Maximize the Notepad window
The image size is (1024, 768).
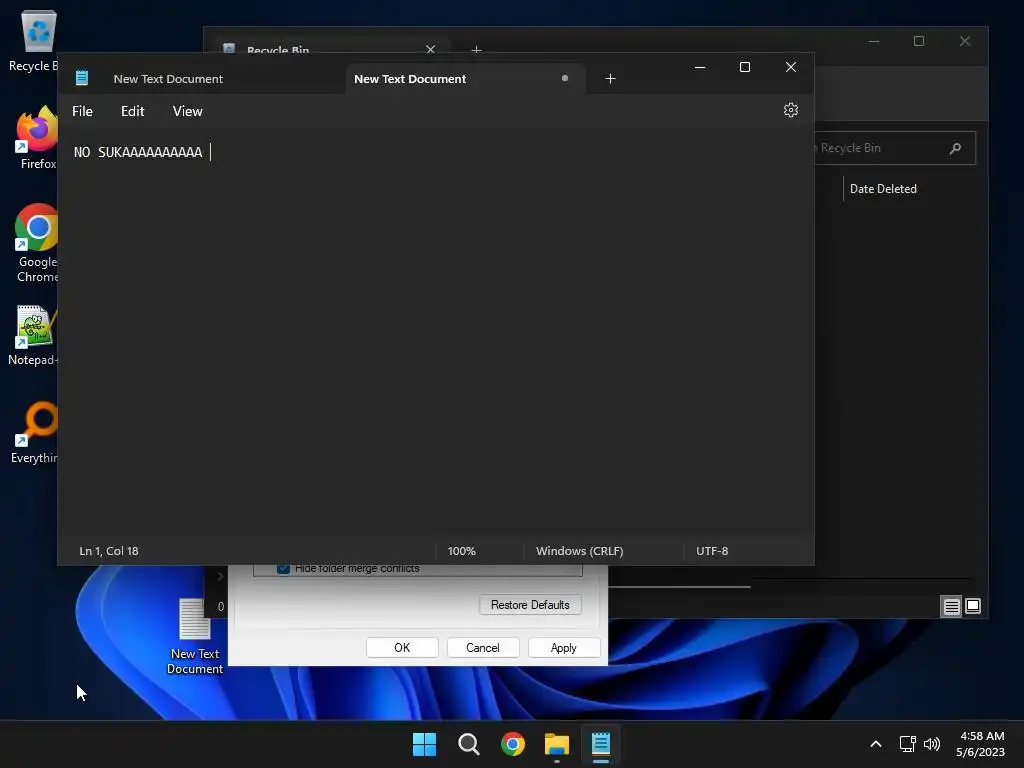coord(744,67)
